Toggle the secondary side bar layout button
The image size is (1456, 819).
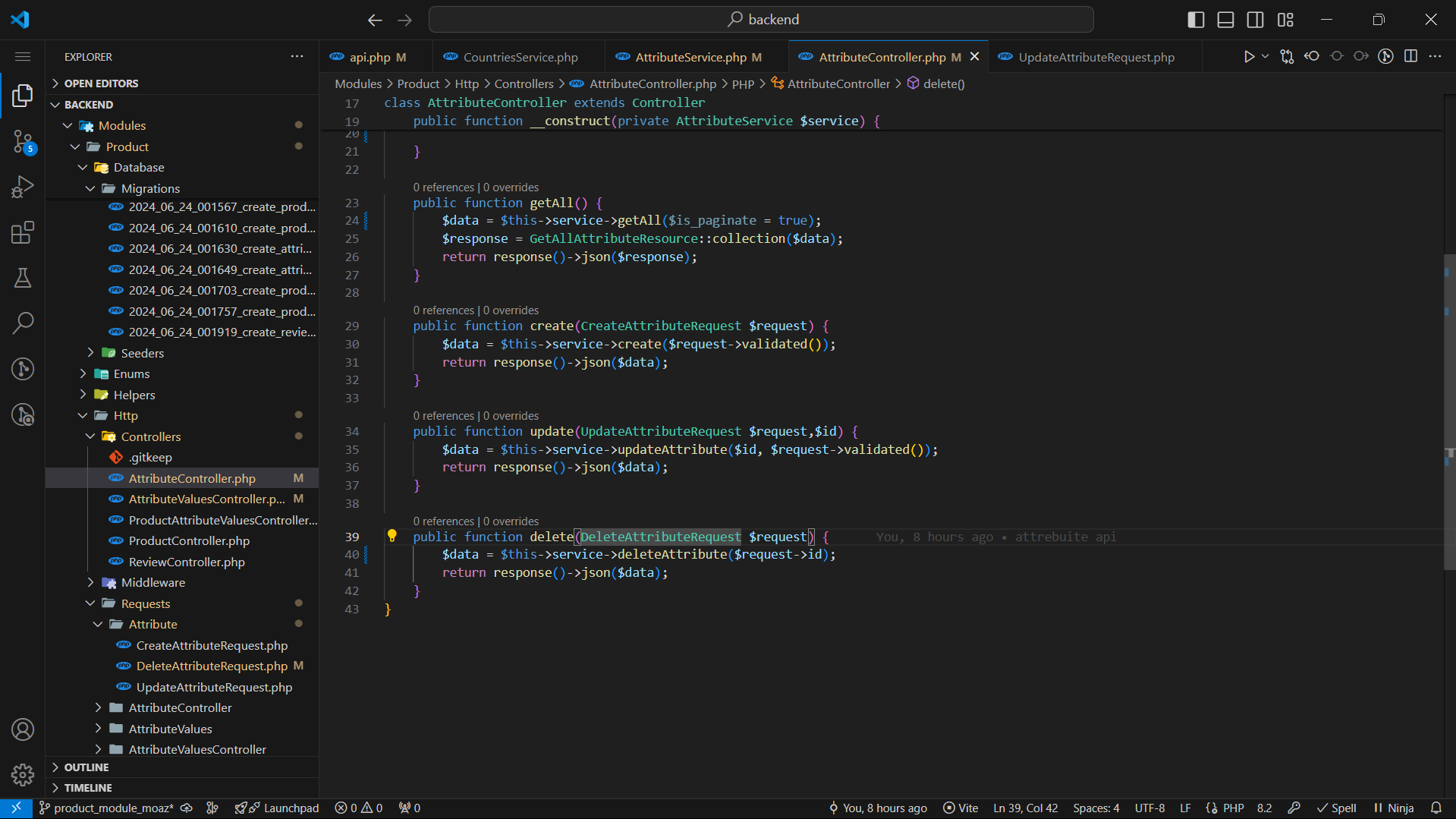1255,20
